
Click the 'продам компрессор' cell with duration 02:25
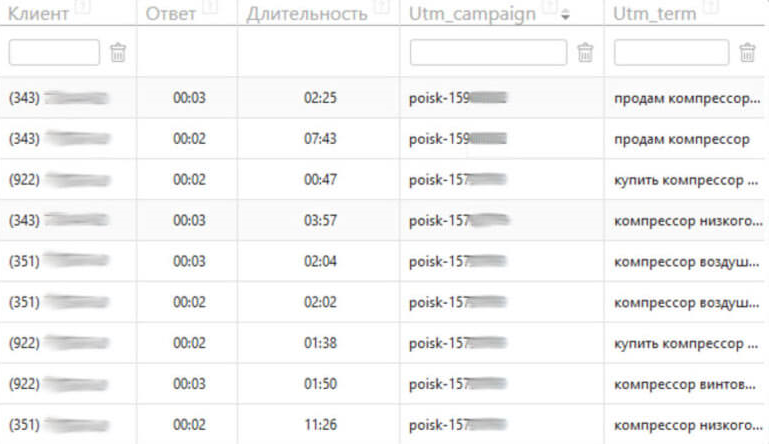pos(685,98)
